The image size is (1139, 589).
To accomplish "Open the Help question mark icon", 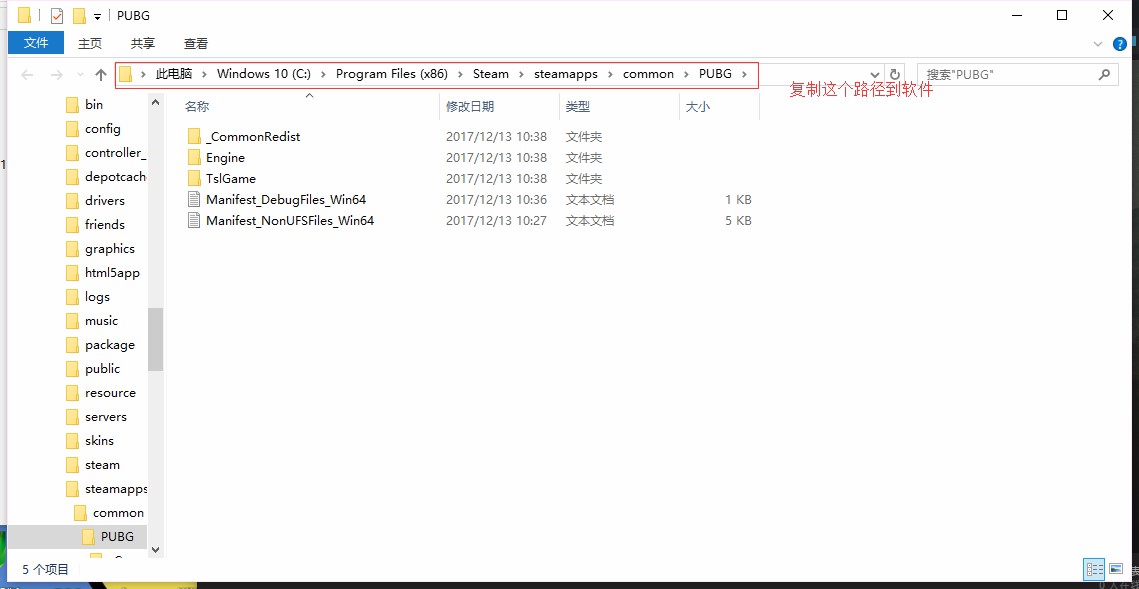I will tap(1119, 44).
